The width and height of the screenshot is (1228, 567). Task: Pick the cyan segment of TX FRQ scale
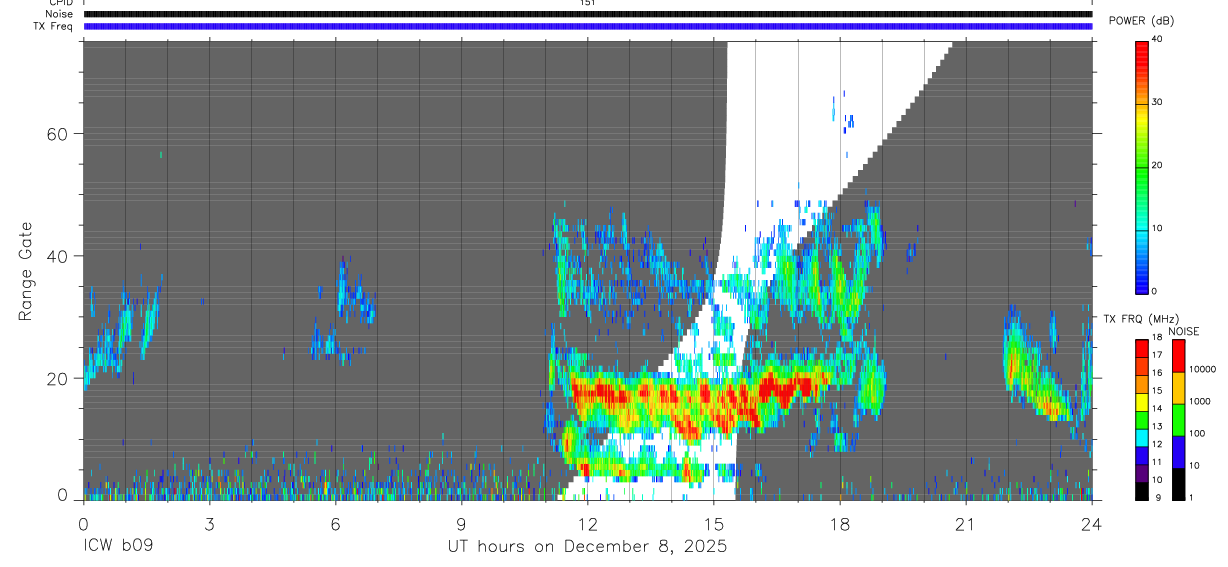pos(1141,438)
